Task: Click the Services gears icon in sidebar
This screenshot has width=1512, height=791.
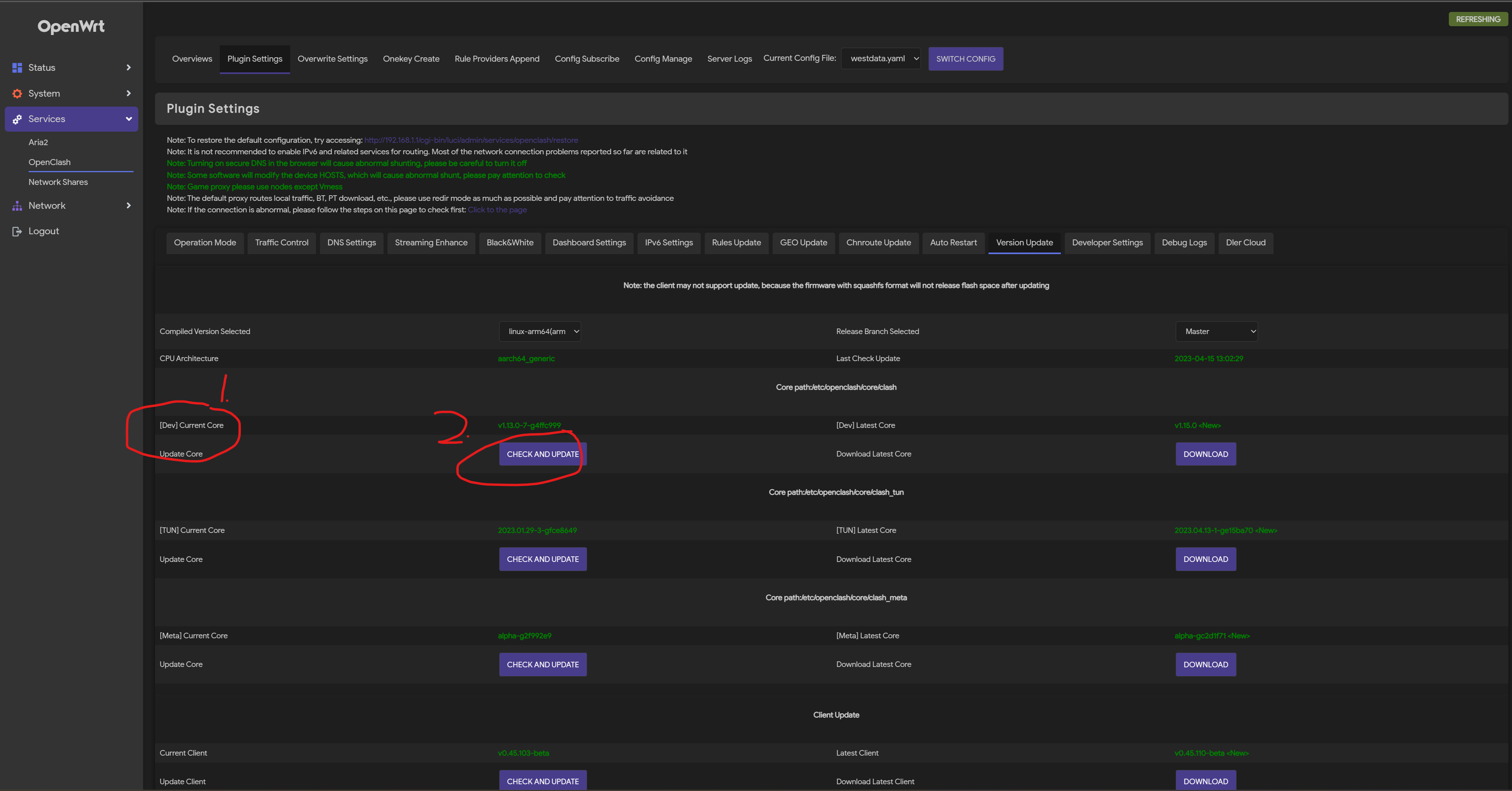Action: [17, 119]
